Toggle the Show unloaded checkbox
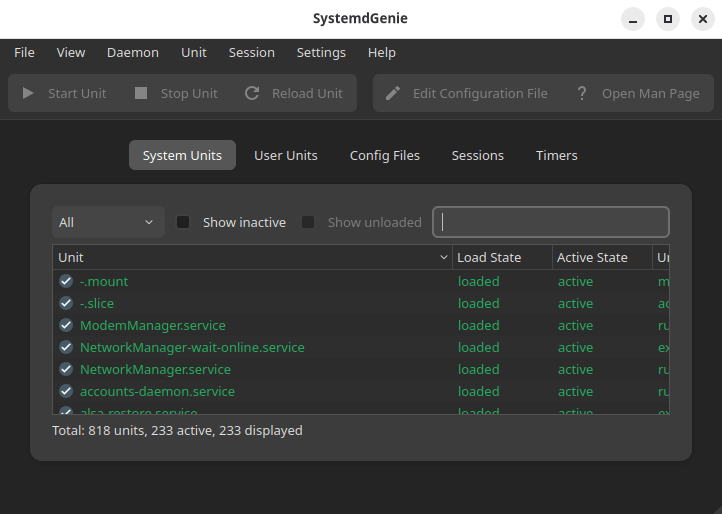This screenshot has height=514, width=722. click(x=308, y=222)
